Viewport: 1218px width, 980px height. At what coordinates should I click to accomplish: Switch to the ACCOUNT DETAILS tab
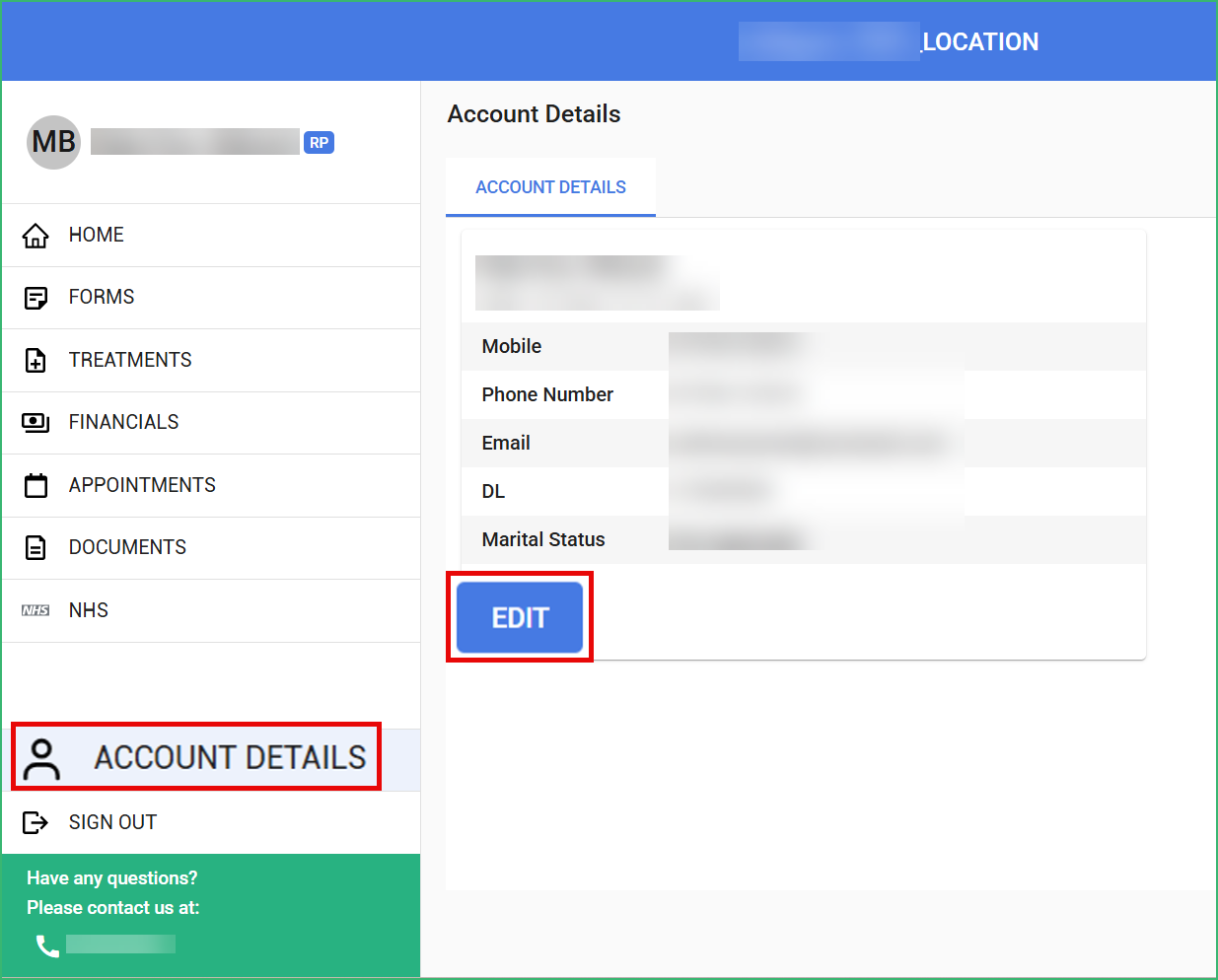point(550,187)
